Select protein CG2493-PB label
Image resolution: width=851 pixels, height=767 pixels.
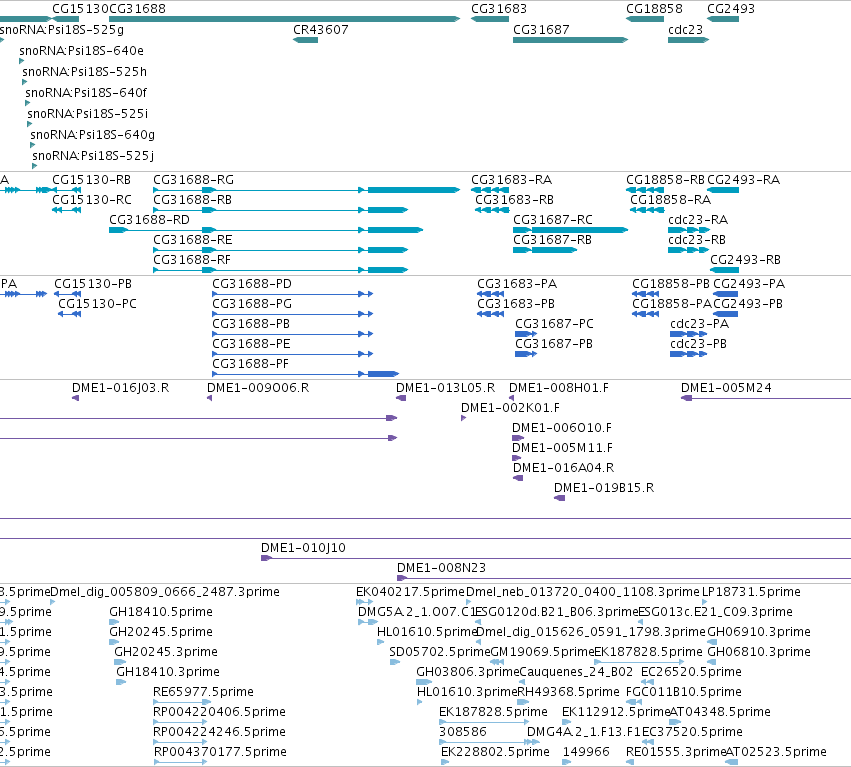point(748,304)
